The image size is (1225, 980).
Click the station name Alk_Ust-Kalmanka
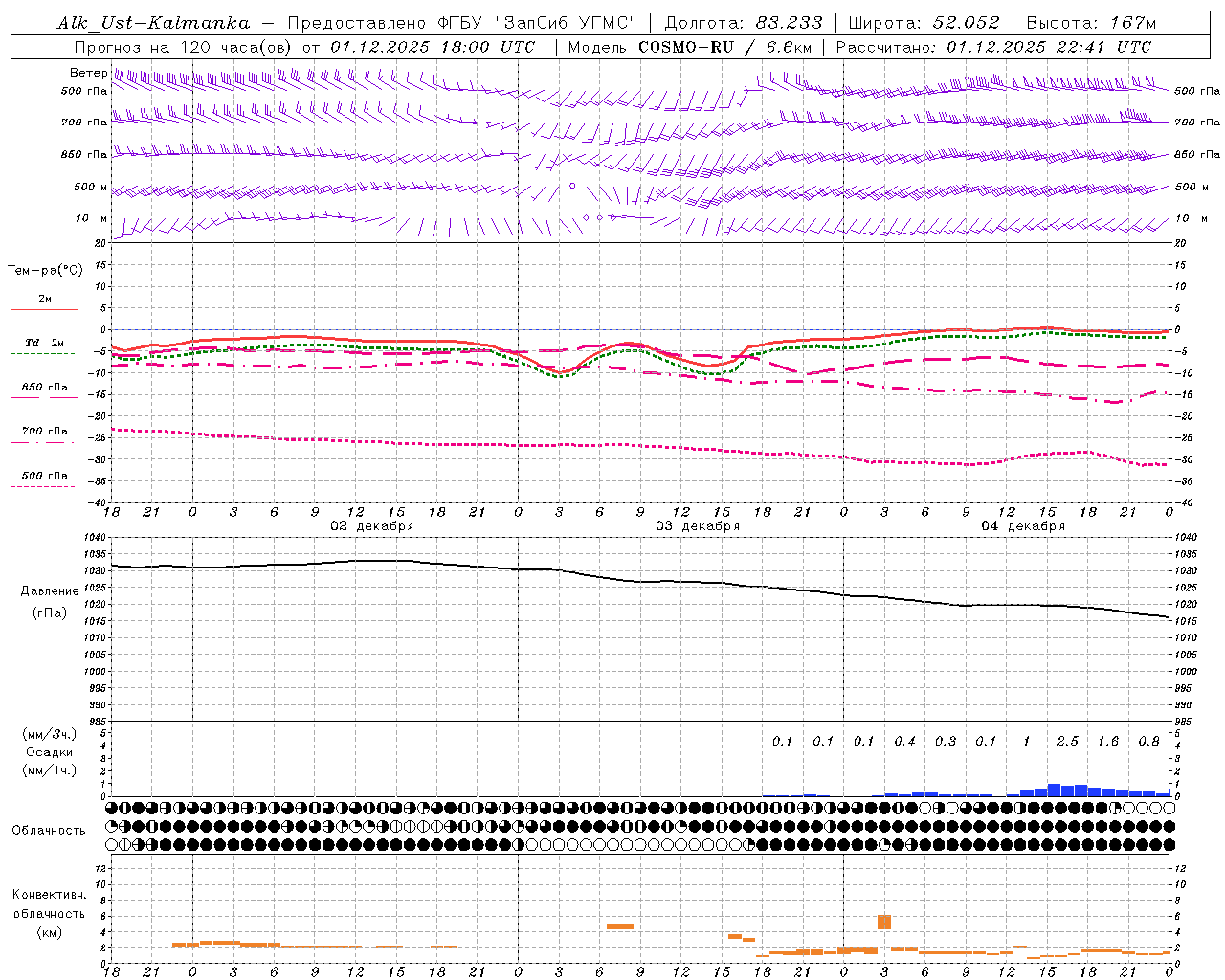[153, 23]
